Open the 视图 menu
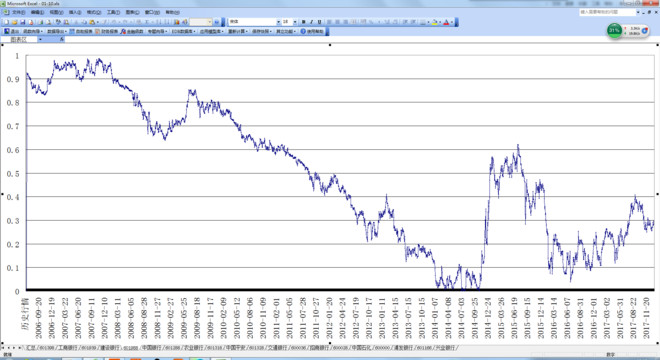This screenshot has width=660, height=360. [56, 12]
